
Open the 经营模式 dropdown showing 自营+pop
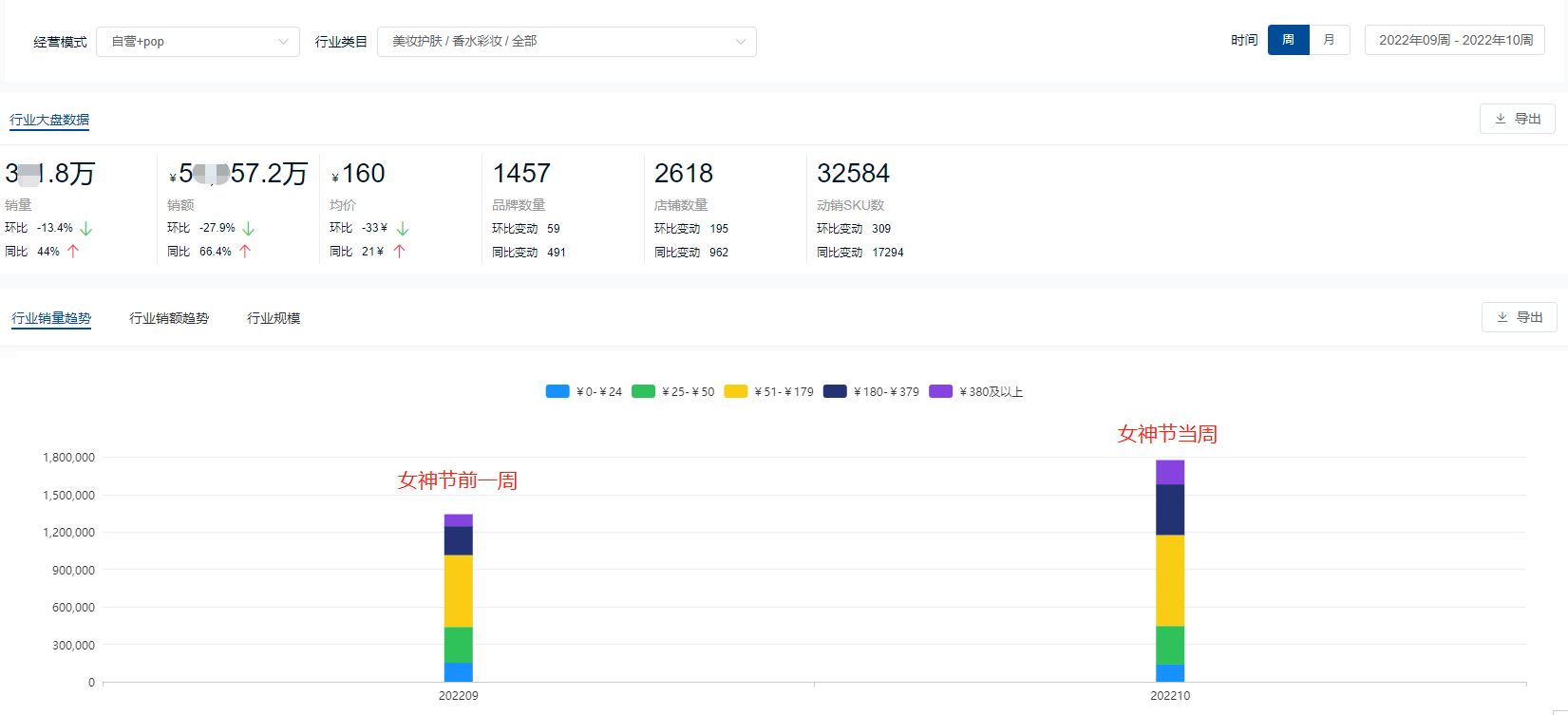coord(198,42)
